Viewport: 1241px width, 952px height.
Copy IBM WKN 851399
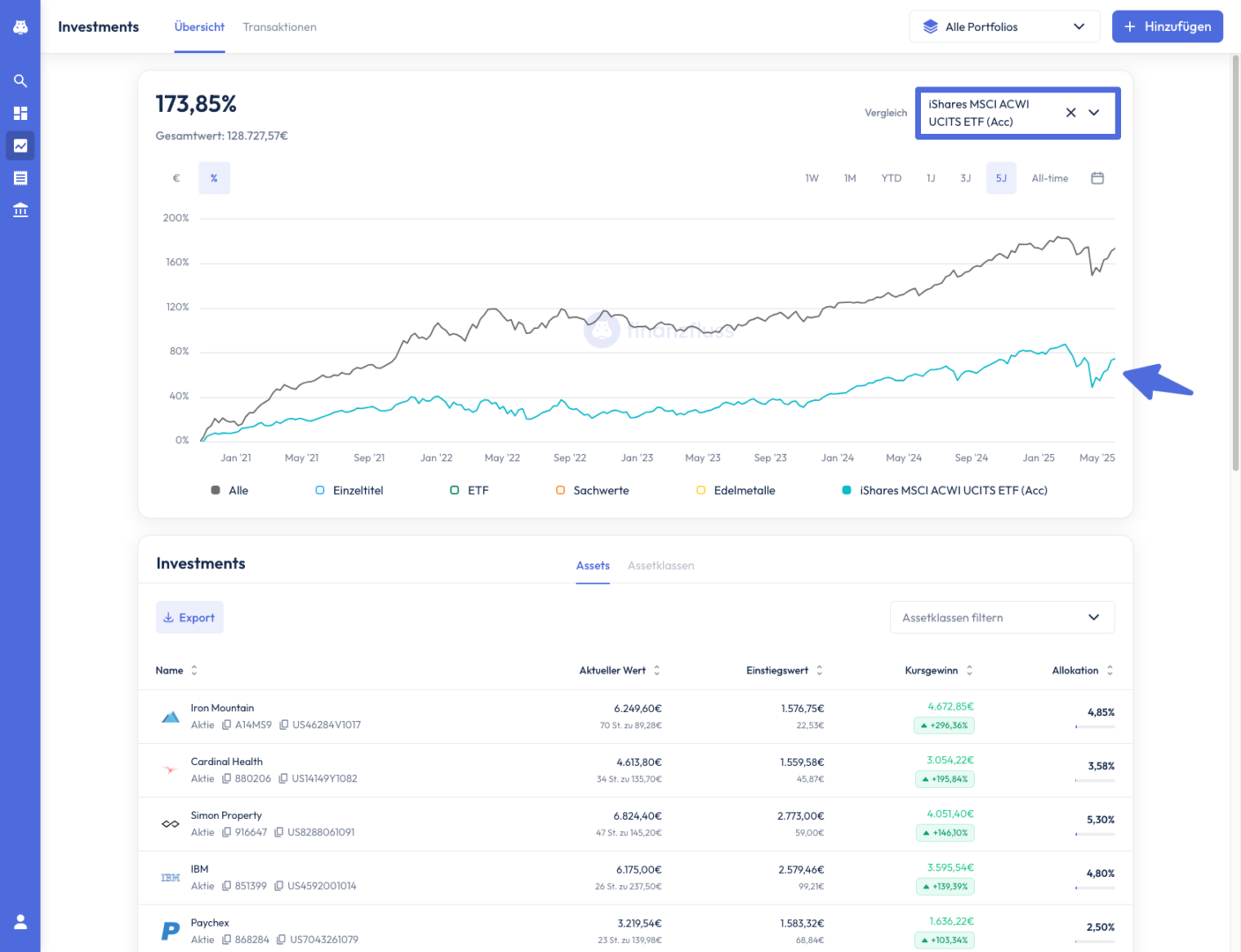pos(227,886)
